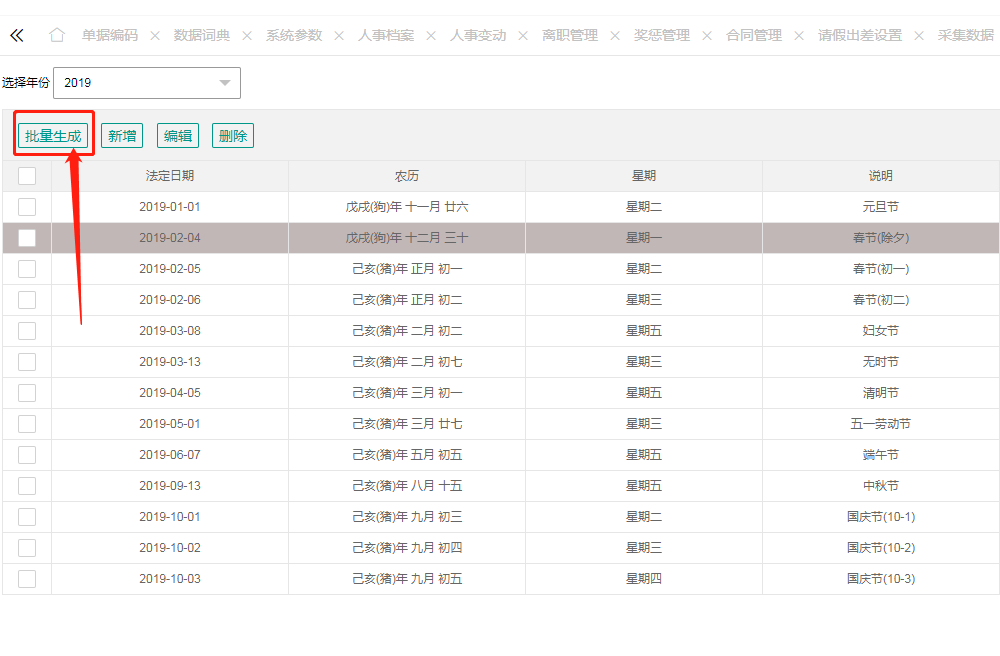
Task: Click the 批量生成 button
Action: [x=53, y=136]
